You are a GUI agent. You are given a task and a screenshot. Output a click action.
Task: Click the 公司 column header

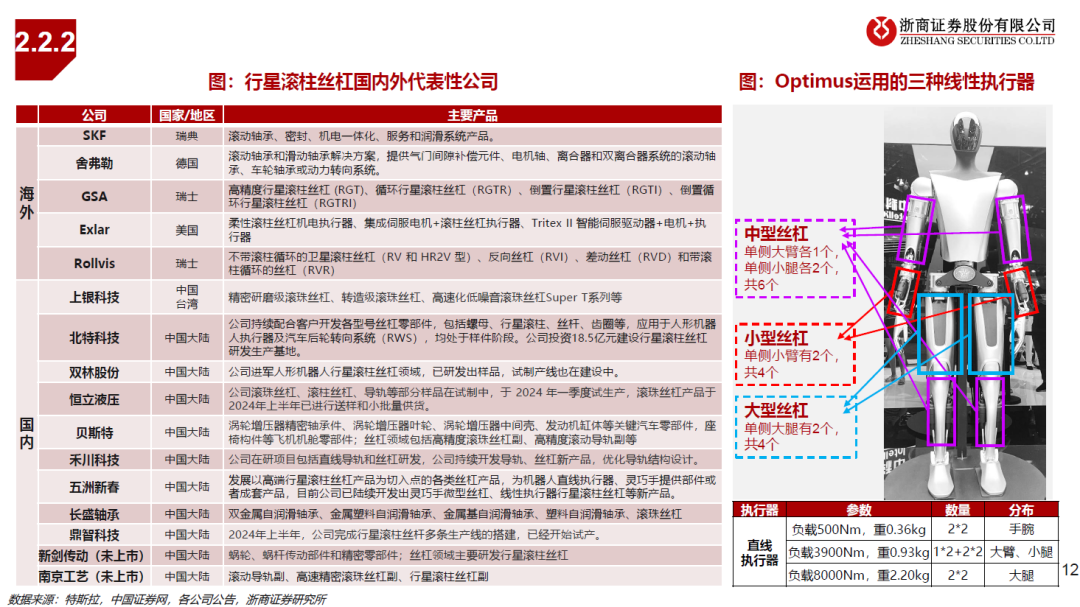tap(94, 115)
